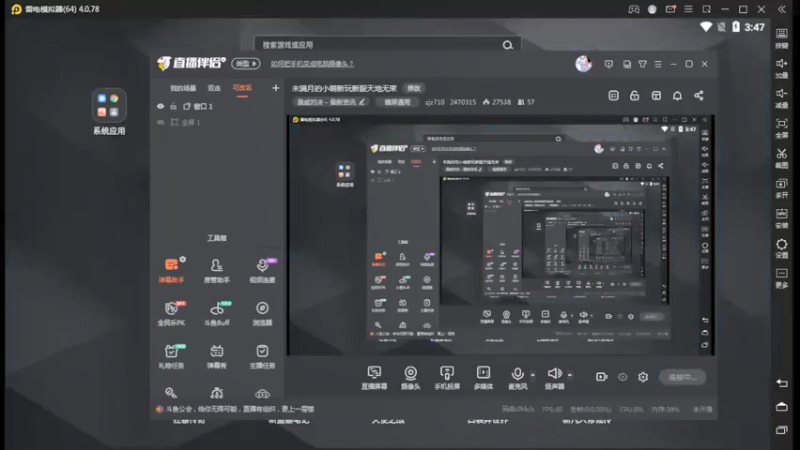This screenshot has width=800, height=450.
Task: Click the 斗鱼公会 announcement banner
Action: click(x=236, y=409)
